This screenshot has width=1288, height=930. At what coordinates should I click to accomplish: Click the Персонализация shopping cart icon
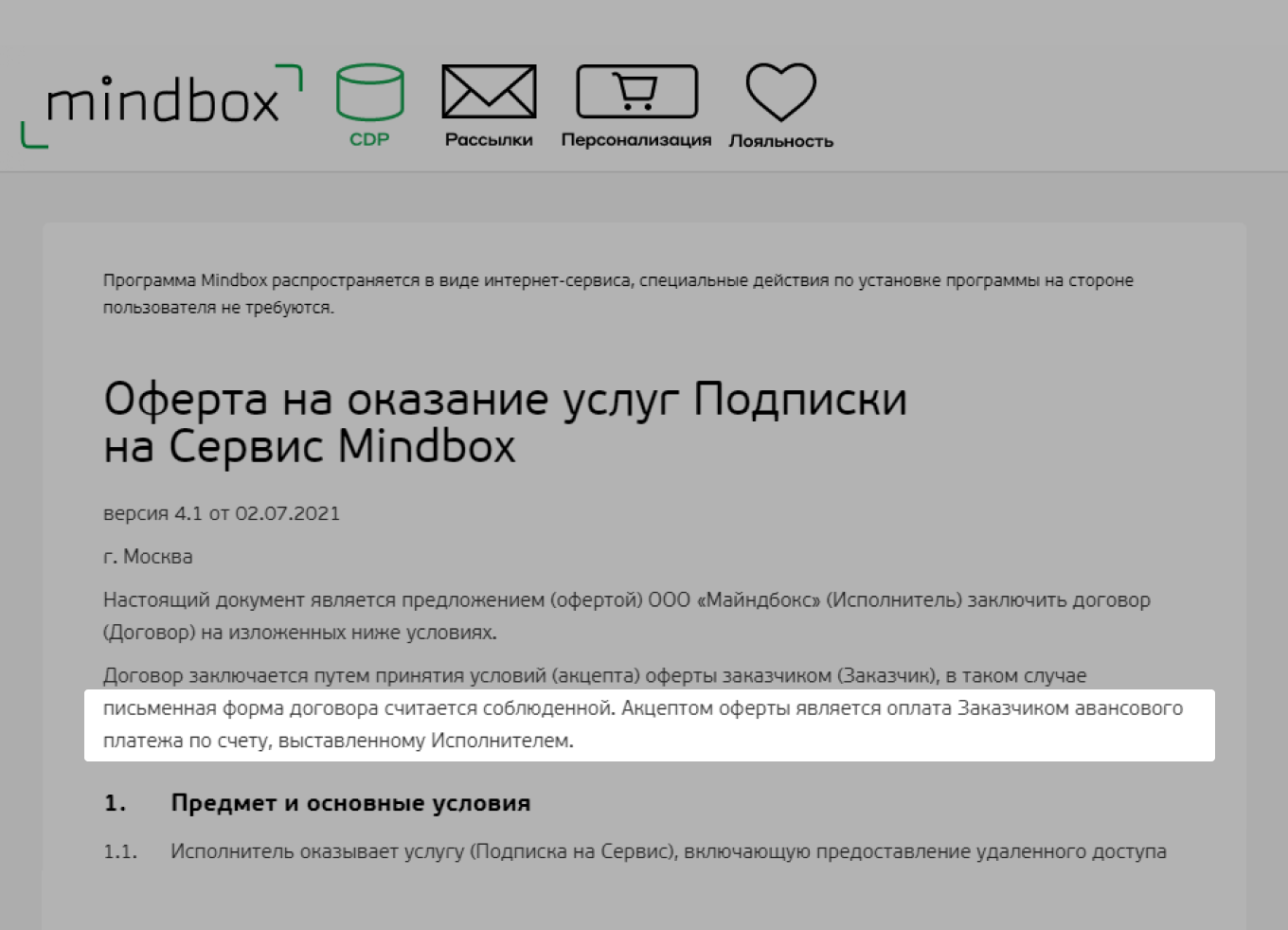(636, 92)
